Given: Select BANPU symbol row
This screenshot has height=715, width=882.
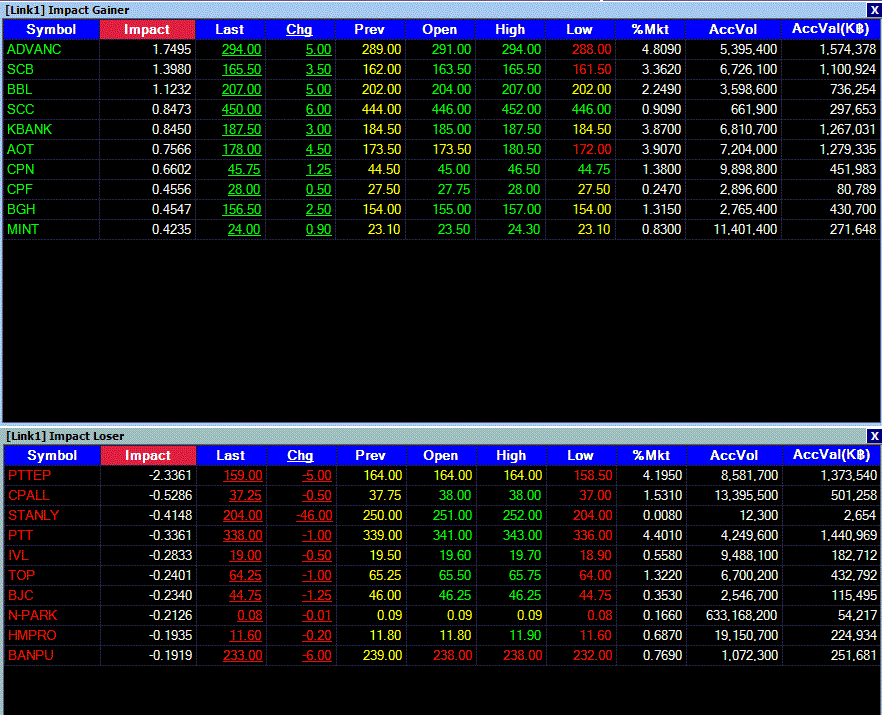Looking at the screenshot, I should (x=31, y=656).
